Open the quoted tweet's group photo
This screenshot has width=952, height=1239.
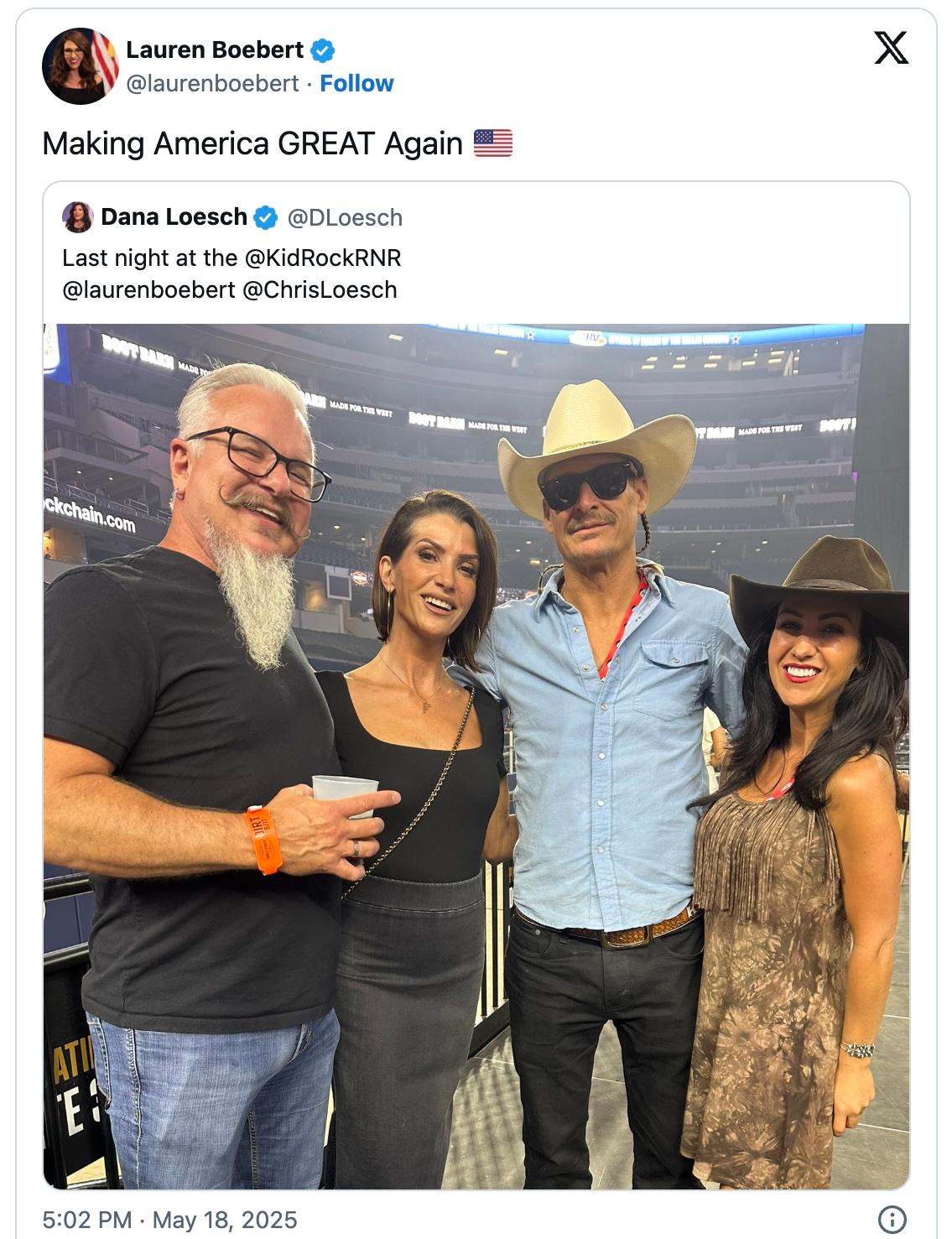pyautogui.click(x=476, y=755)
